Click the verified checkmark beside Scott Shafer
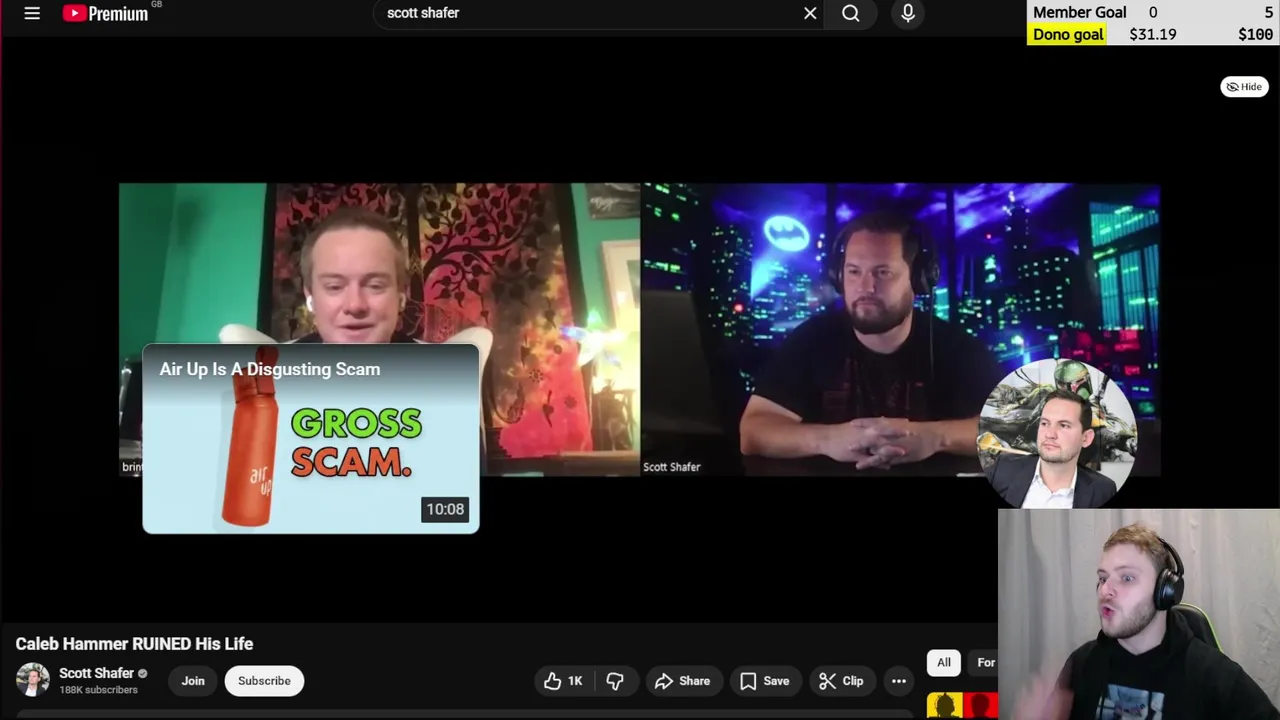1280x720 pixels. tap(142, 673)
